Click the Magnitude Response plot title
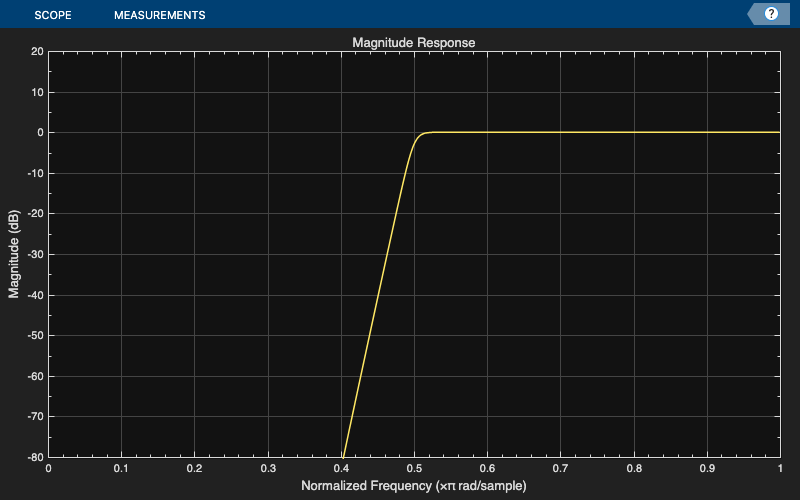 [414, 42]
